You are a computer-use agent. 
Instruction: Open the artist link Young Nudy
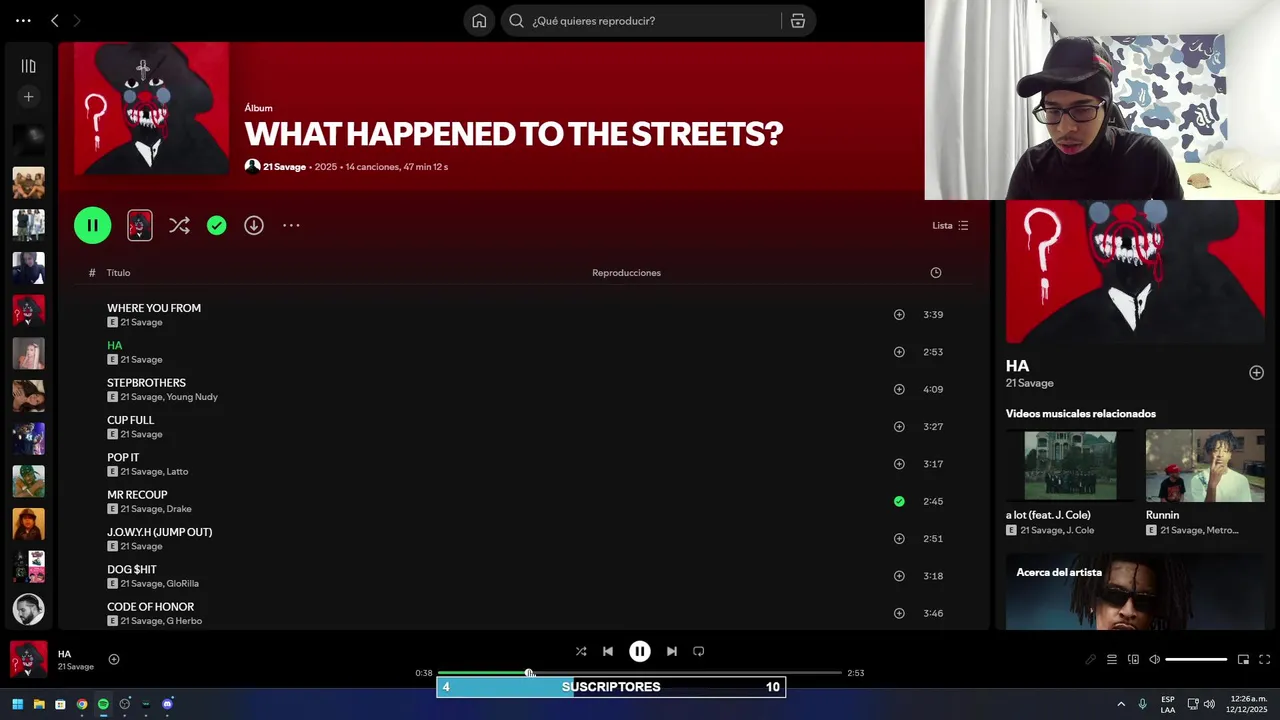click(x=192, y=397)
